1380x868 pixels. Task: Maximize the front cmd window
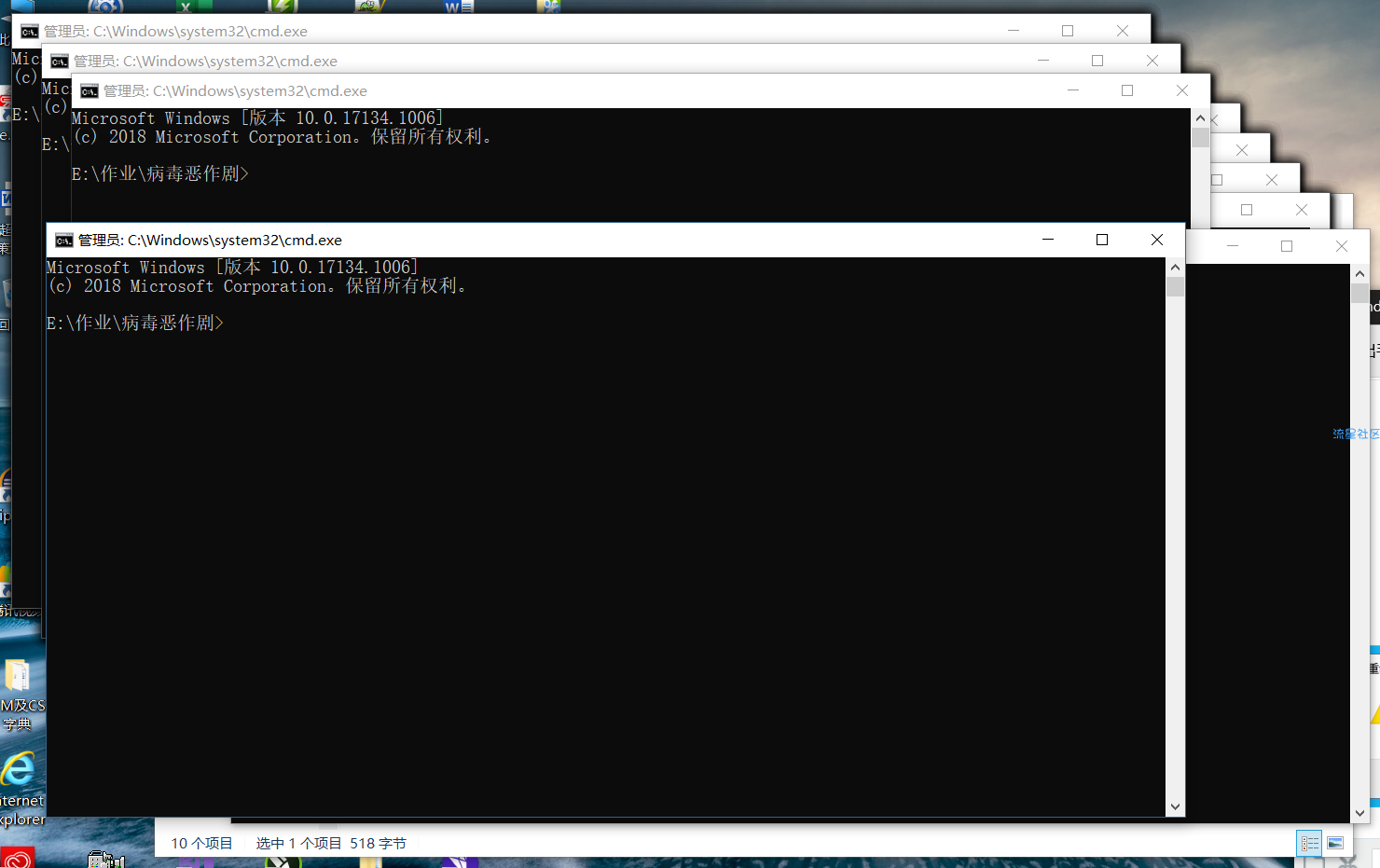pos(1102,240)
